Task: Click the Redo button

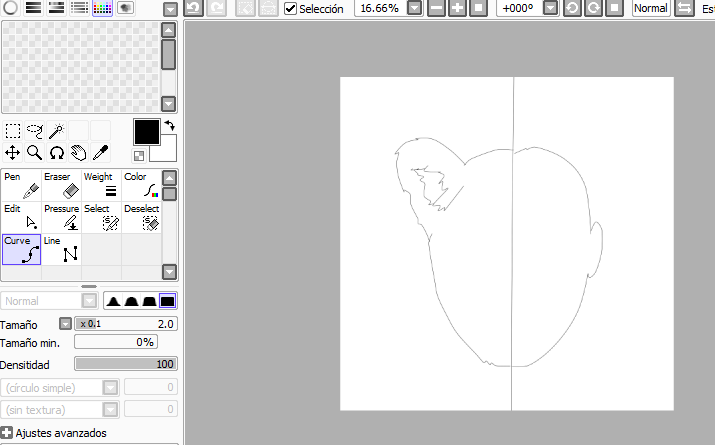Action: [216, 8]
